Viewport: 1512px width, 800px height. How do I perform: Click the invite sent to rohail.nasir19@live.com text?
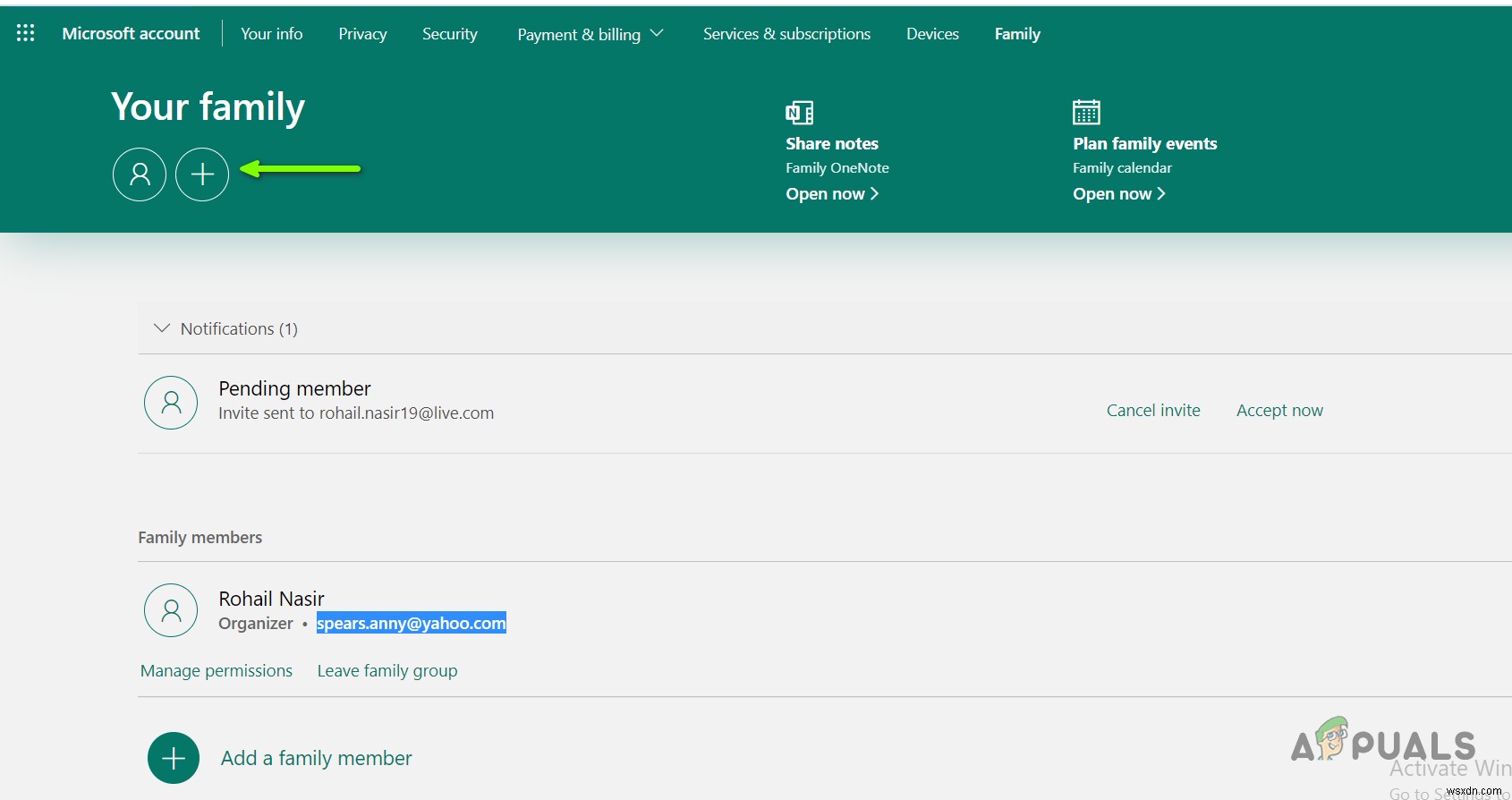coord(356,413)
